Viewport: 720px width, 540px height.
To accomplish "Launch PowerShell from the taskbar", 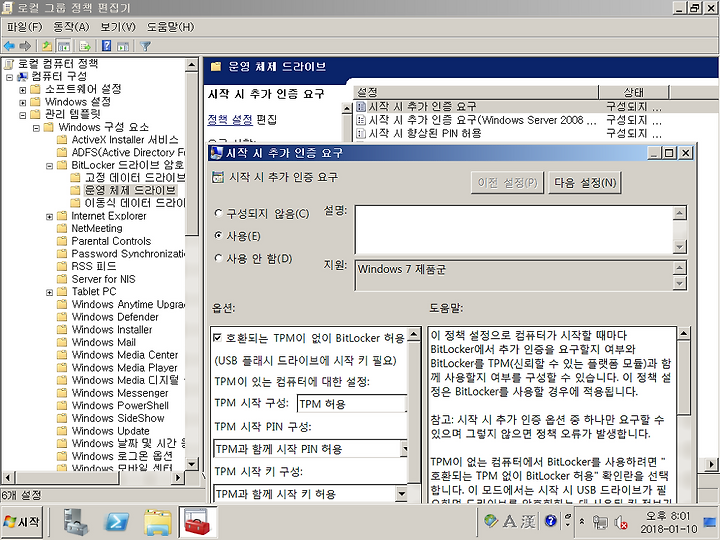I will tap(117, 522).
